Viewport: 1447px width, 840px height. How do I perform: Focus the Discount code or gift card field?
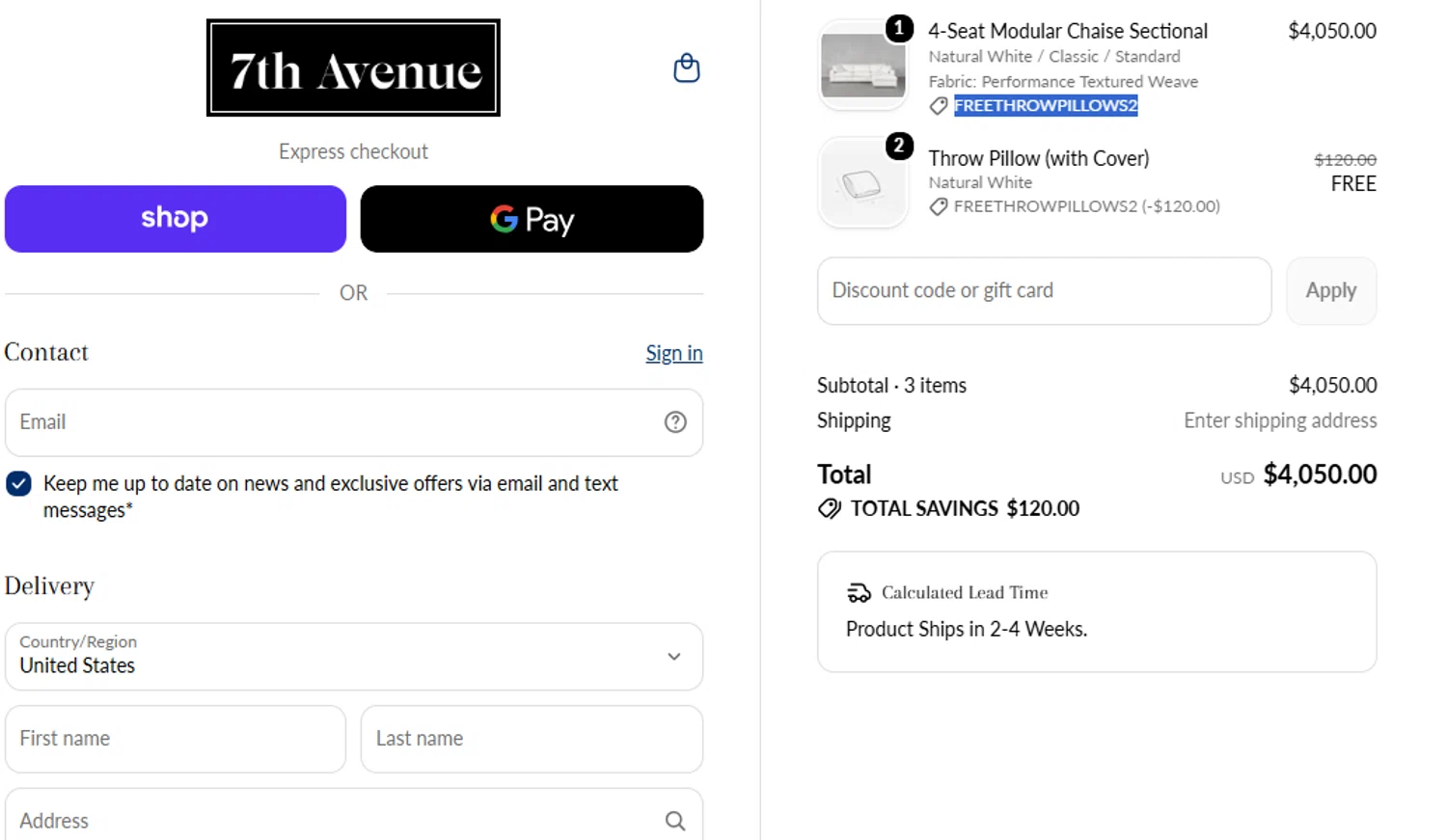pyautogui.click(x=1044, y=290)
